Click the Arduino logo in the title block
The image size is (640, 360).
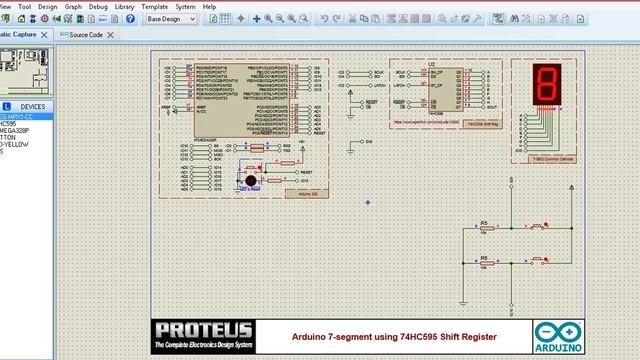pyautogui.click(x=558, y=337)
